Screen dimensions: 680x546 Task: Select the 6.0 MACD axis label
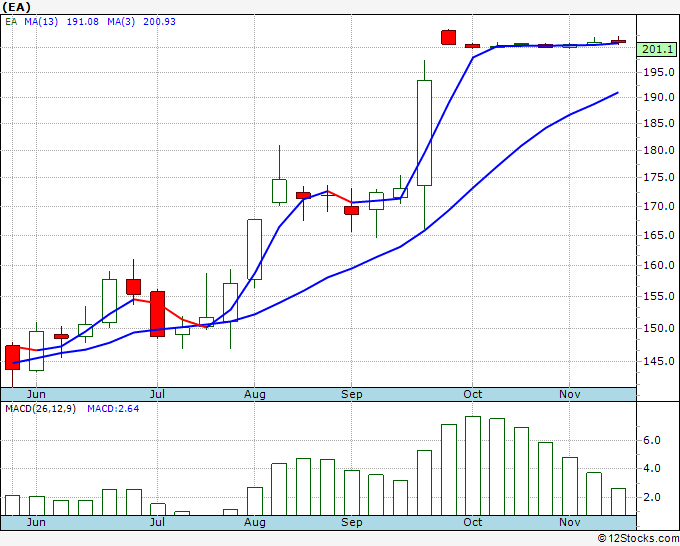point(652,441)
